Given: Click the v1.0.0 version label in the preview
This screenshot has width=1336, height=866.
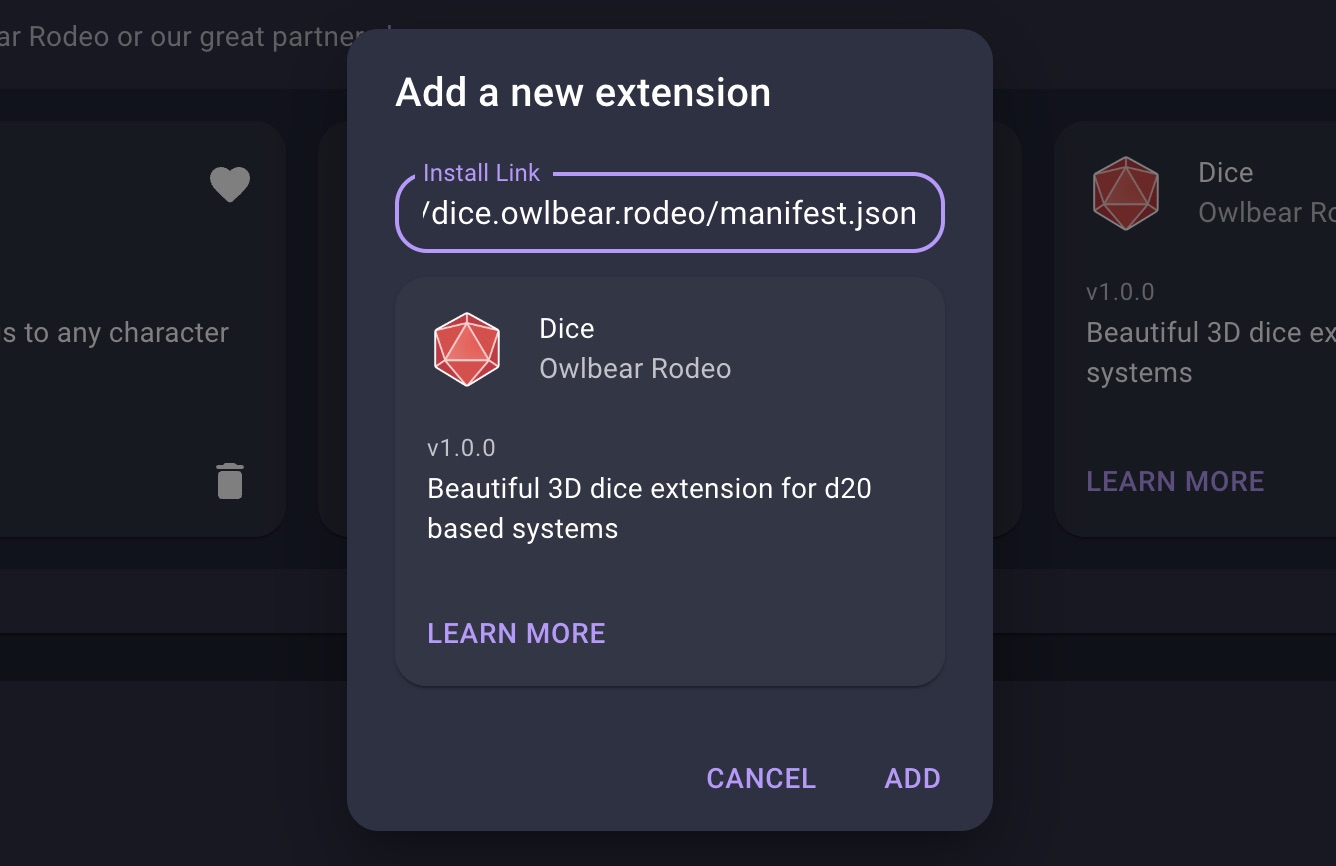Looking at the screenshot, I should coord(461,447).
